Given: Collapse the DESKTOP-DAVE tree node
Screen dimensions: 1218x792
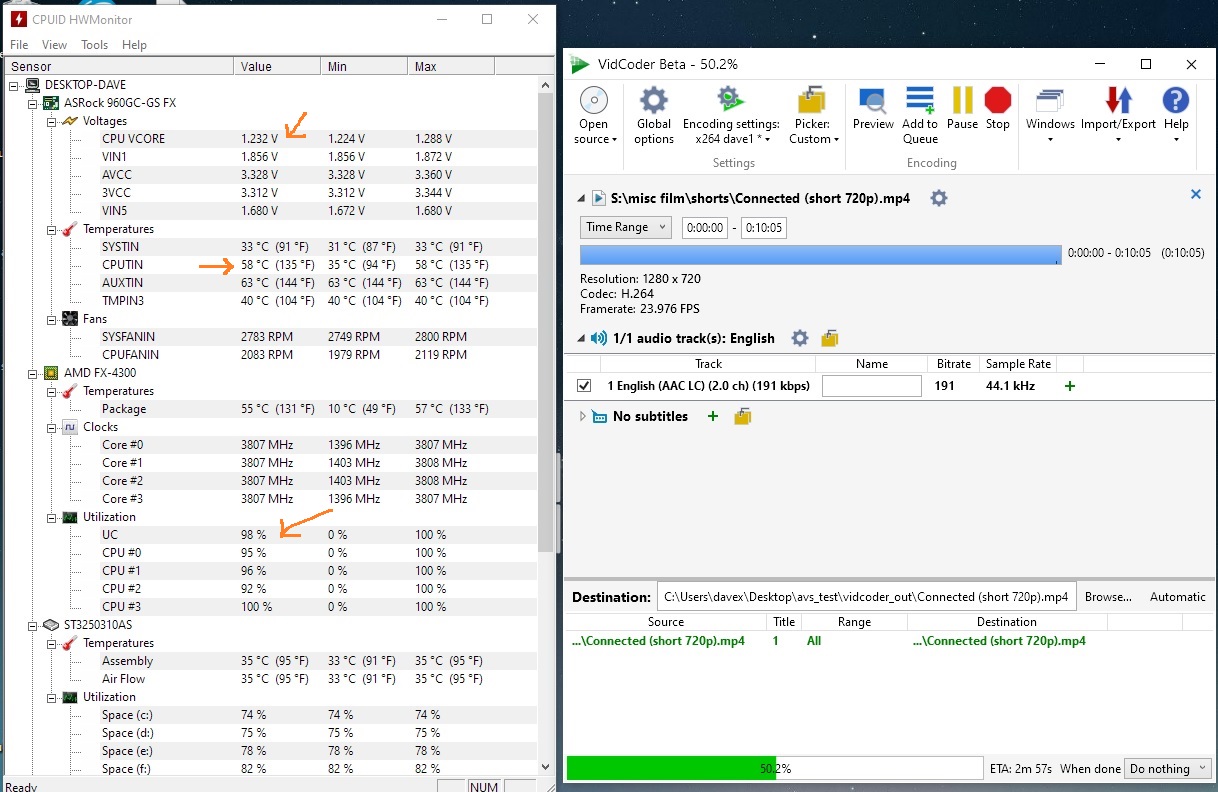Looking at the screenshot, I should click(14, 85).
